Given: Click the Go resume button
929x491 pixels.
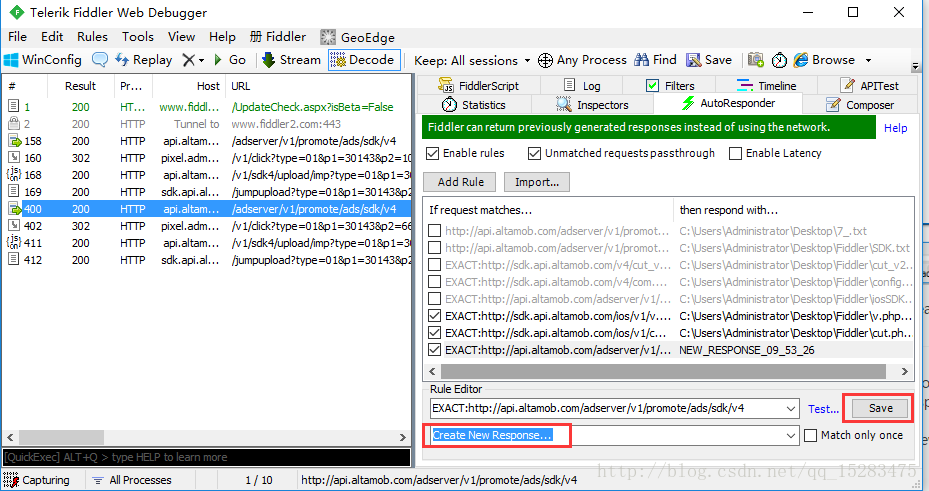Looking at the screenshot, I should point(230,60).
